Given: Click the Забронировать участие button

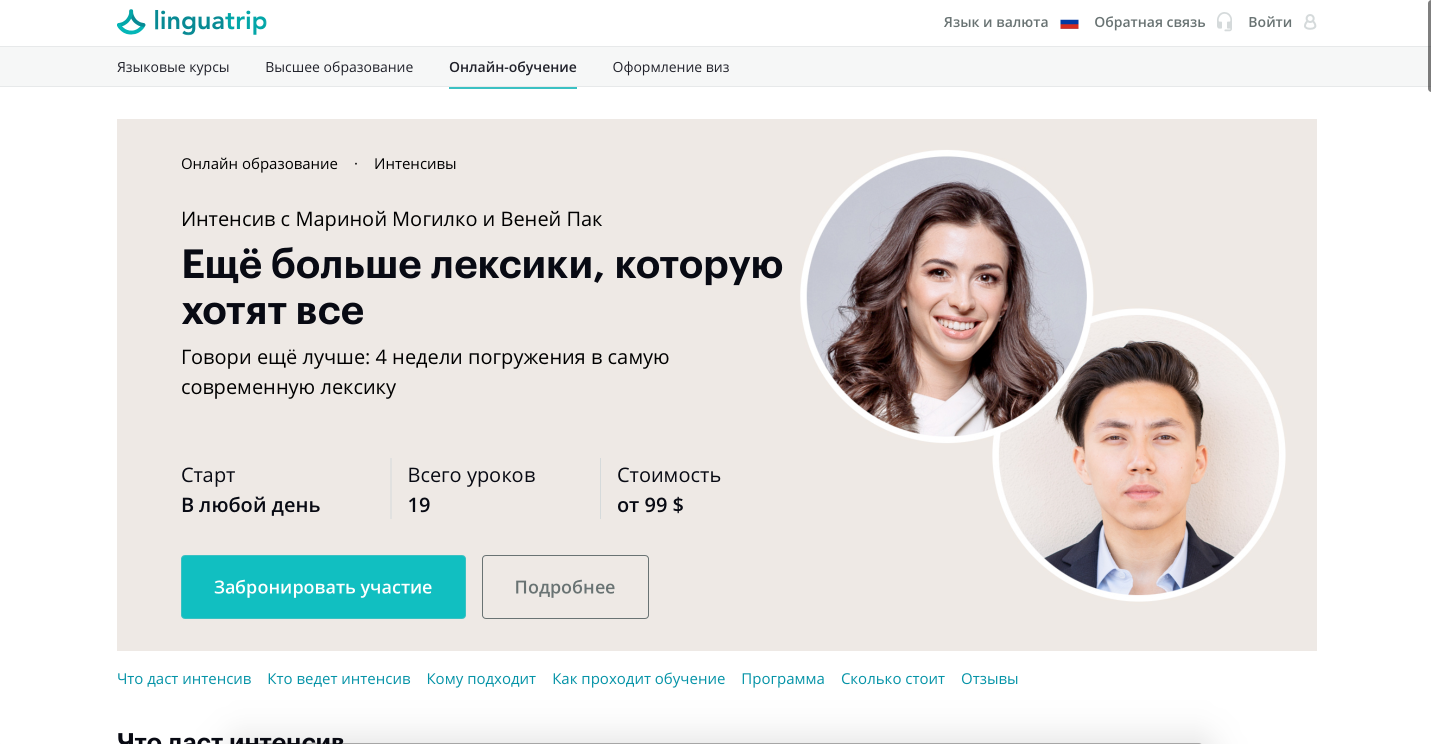Looking at the screenshot, I should pyautogui.click(x=323, y=587).
